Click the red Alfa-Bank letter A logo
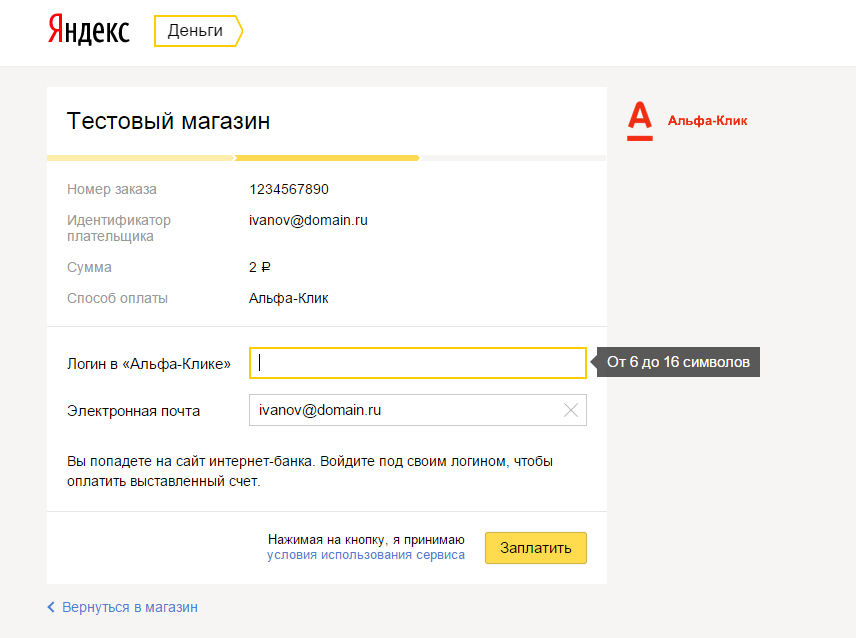Image resolution: width=856 pixels, height=638 pixels. tap(640, 121)
